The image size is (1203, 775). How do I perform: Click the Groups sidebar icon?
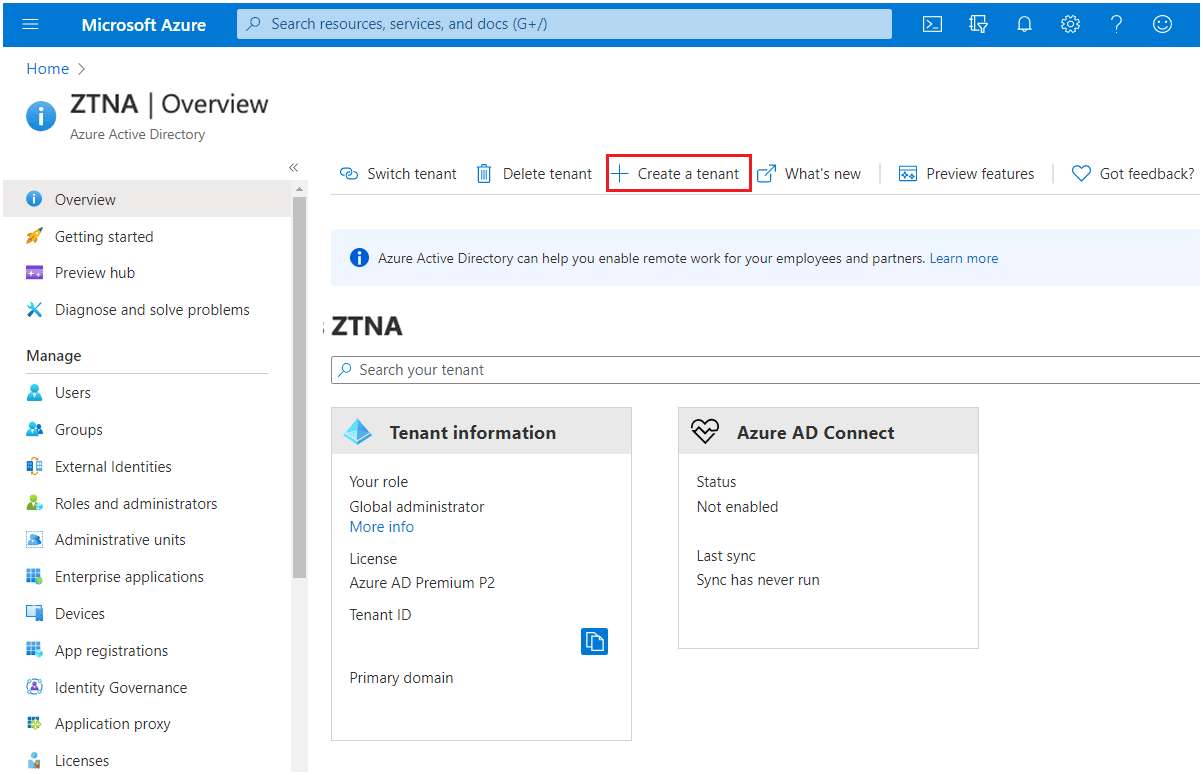[x=35, y=430]
